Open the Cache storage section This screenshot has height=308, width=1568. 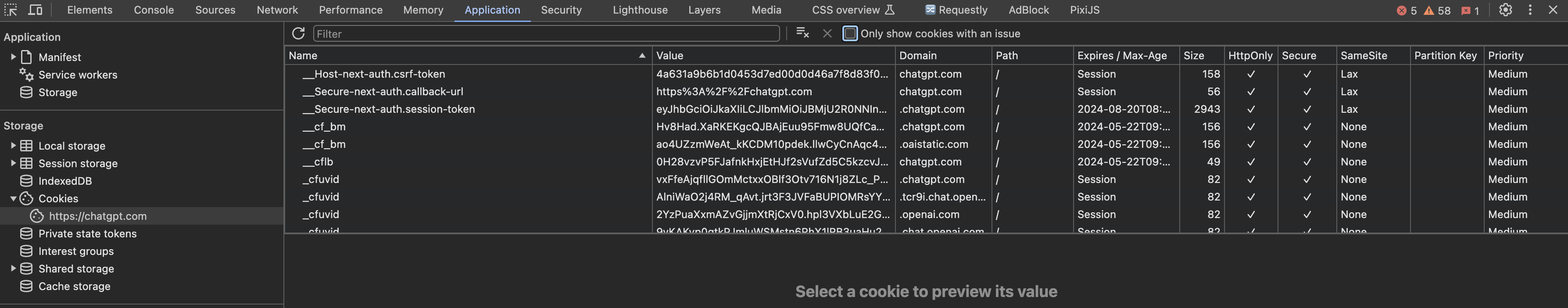[x=74, y=286]
